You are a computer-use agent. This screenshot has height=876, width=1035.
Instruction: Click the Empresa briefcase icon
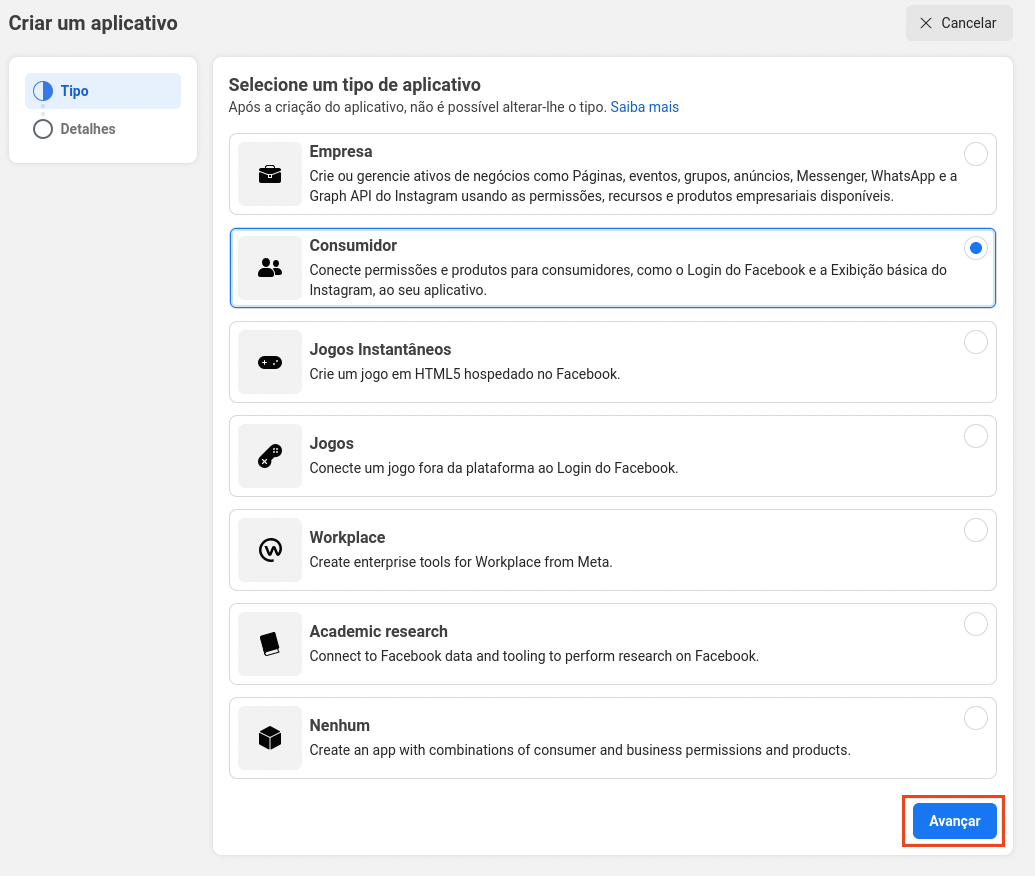tap(270, 174)
